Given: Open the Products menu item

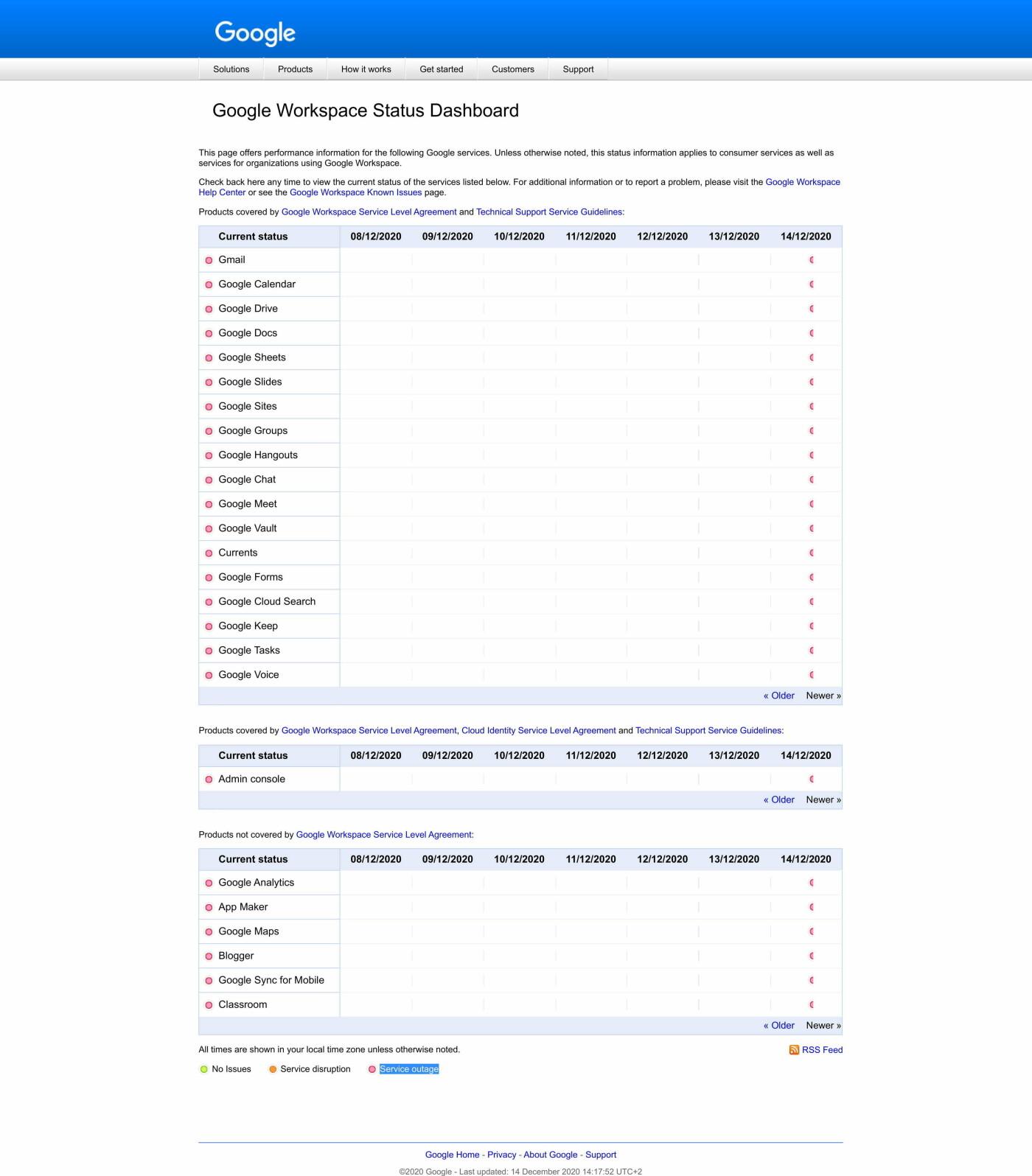Looking at the screenshot, I should pyautogui.click(x=295, y=69).
